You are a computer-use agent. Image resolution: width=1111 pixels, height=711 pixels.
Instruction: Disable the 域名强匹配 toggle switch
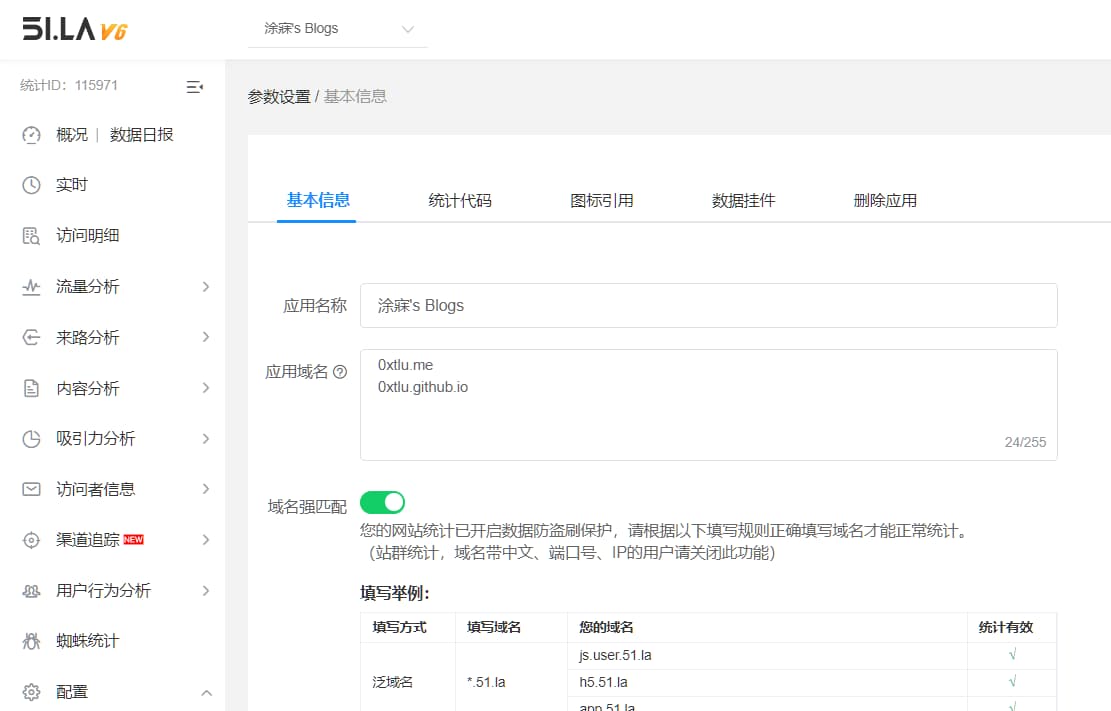pyautogui.click(x=383, y=503)
